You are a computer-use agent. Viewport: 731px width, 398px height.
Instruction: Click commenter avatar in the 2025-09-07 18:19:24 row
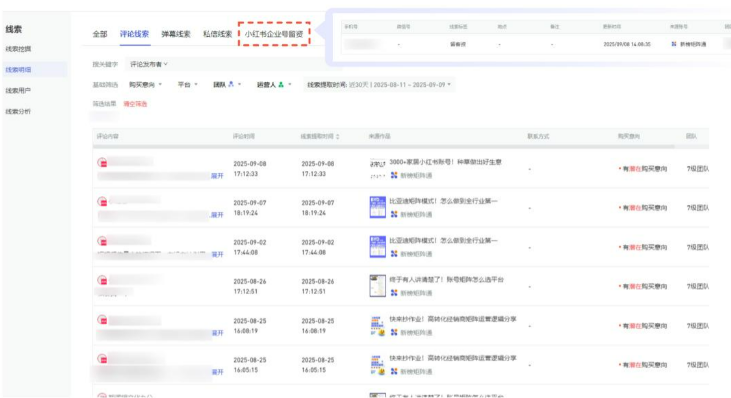coord(103,202)
